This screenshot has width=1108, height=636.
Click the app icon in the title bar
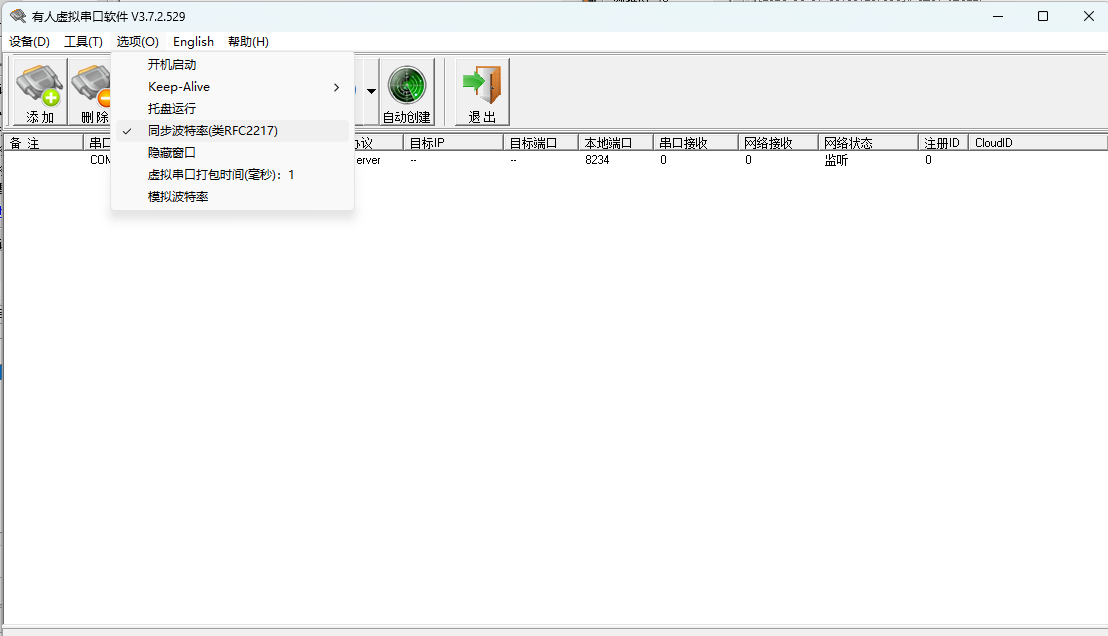point(18,16)
